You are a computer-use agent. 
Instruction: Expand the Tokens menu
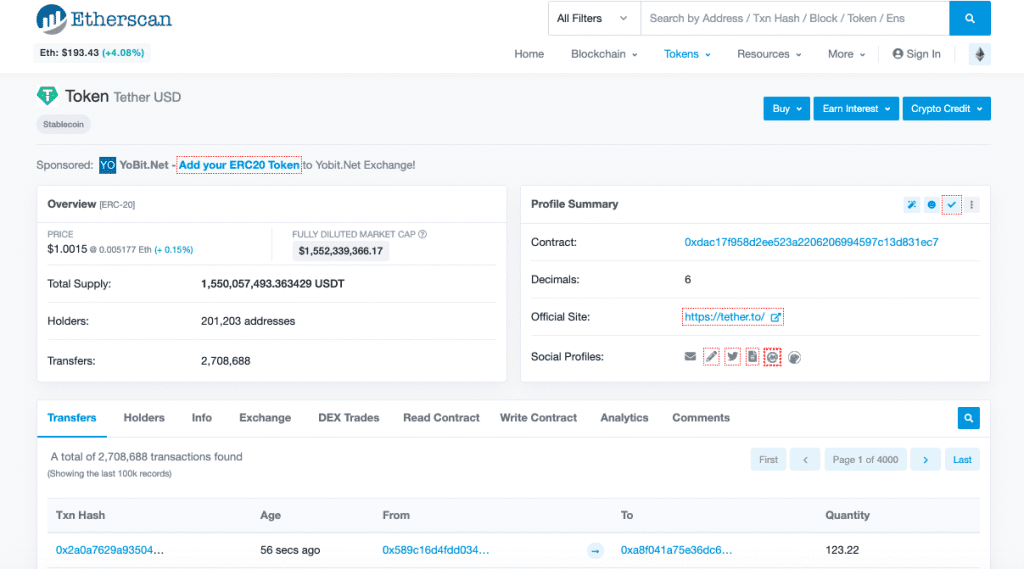point(687,54)
